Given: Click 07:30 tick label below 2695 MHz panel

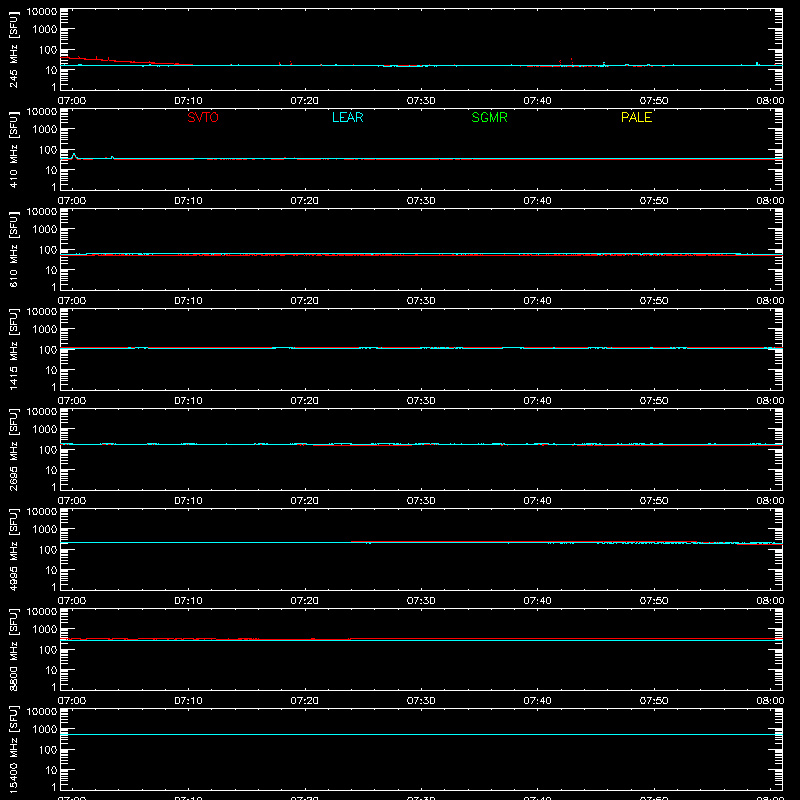Looking at the screenshot, I should pyautogui.click(x=421, y=501).
